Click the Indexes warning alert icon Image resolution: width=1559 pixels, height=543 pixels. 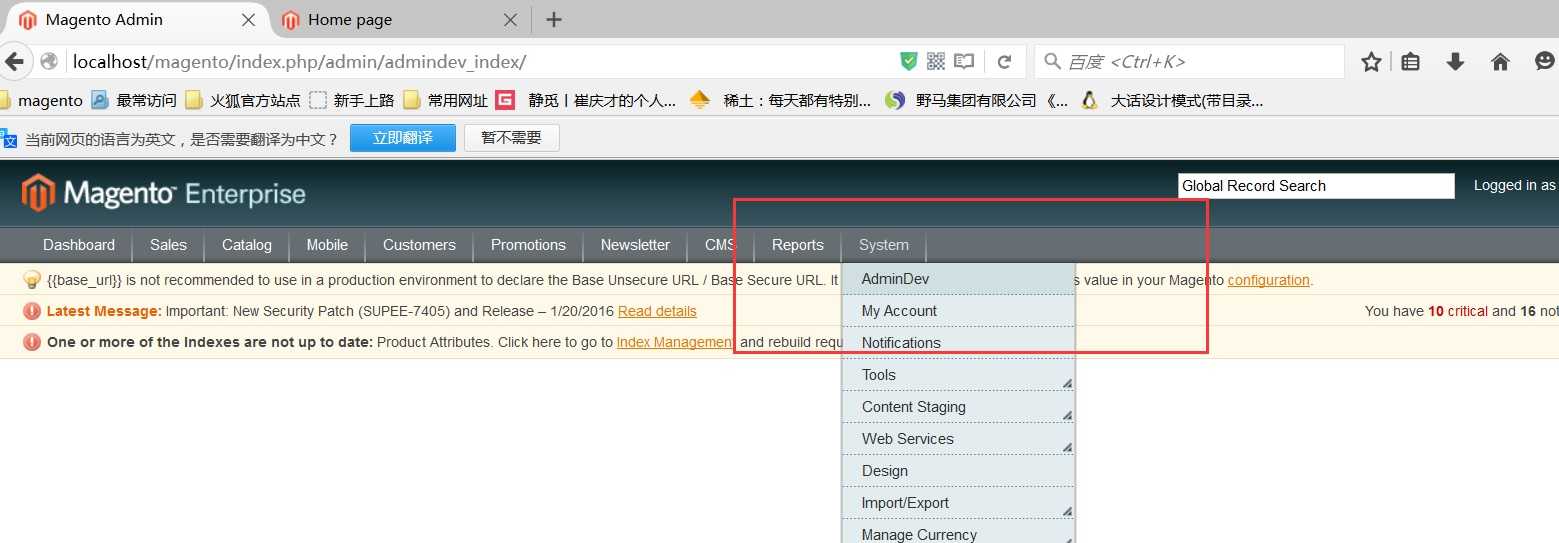32,342
